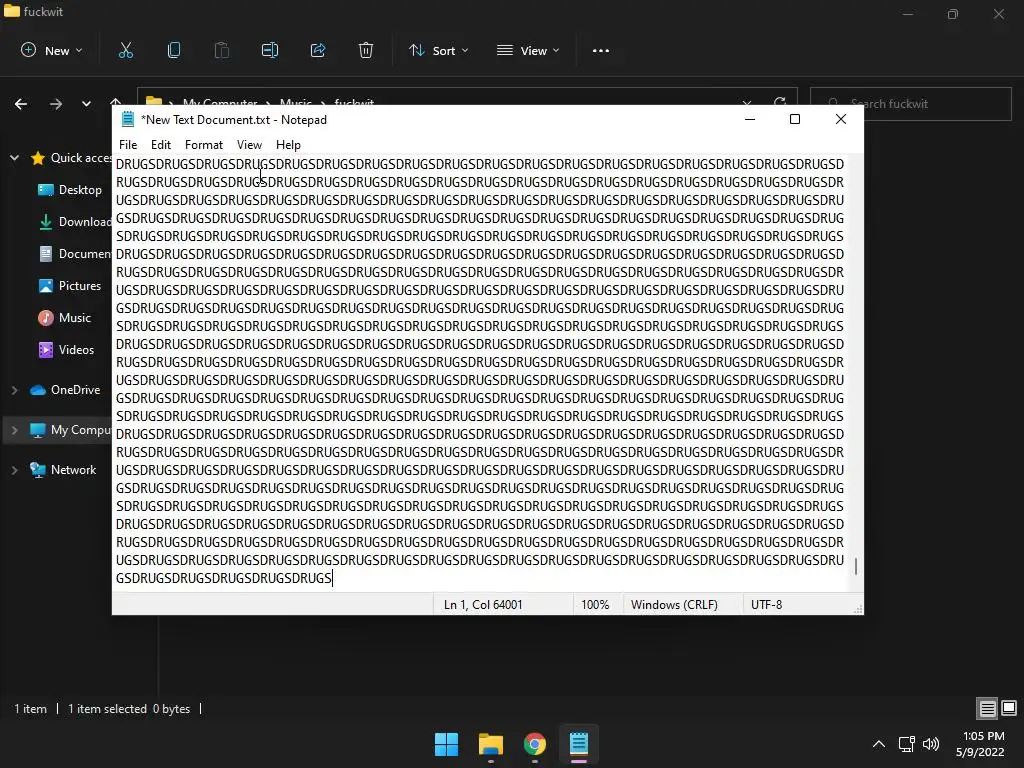Click the Notepad vertical scrollbar thumb
This screenshot has height=768, width=1024.
coord(856,566)
